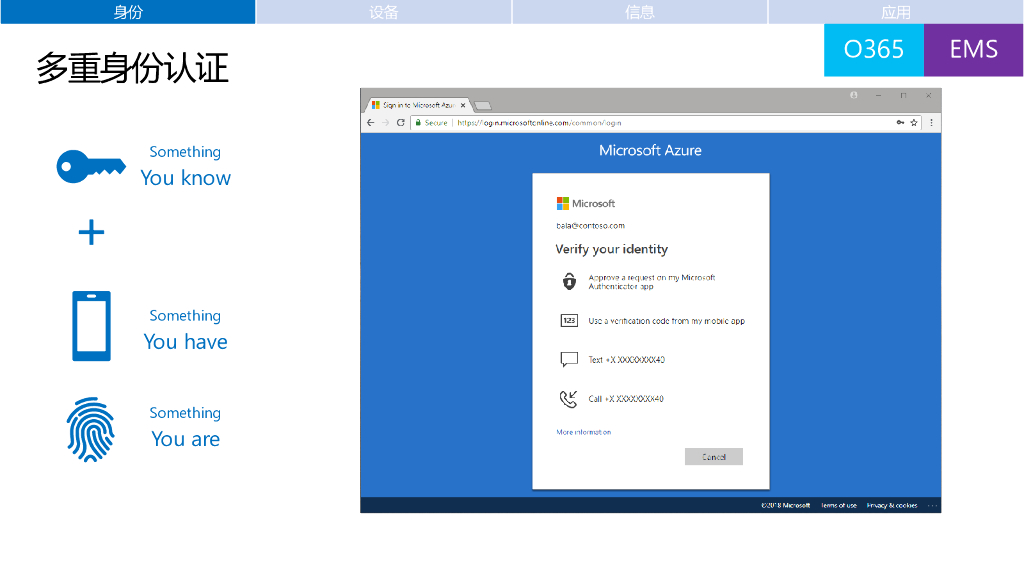The height and width of the screenshot is (576, 1024).
Task: Choose the 123 verification code icon
Action: [x=569, y=321]
